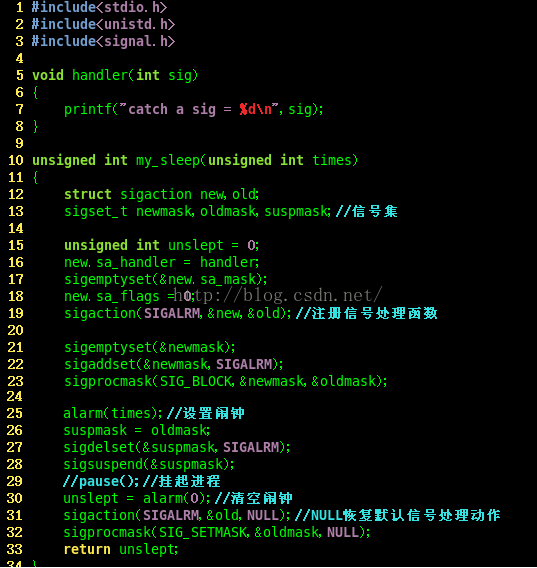Click the opening brace on line 6
This screenshot has height=568, width=537.
35,92
